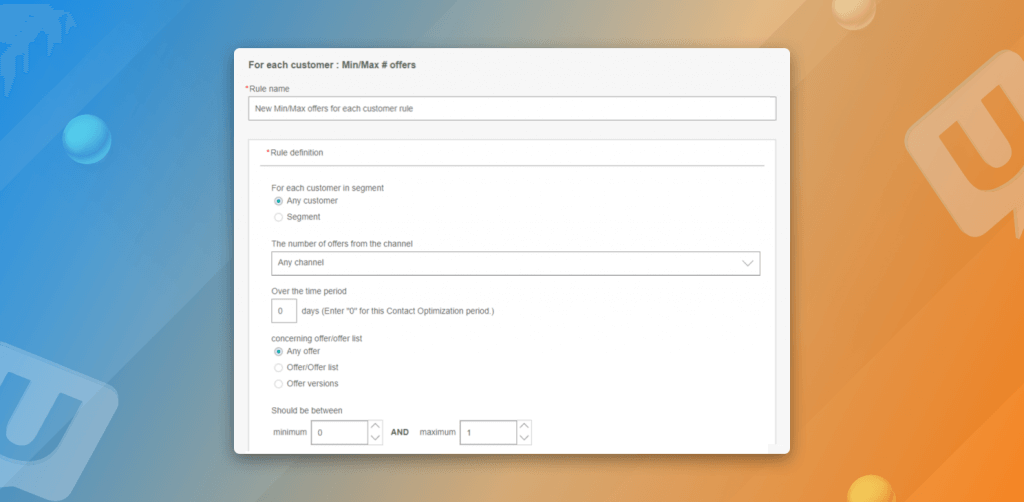Decrease minimum value with down arrow
The width and height of the screenshot is (1024, 502).
(x=375, y=438)
